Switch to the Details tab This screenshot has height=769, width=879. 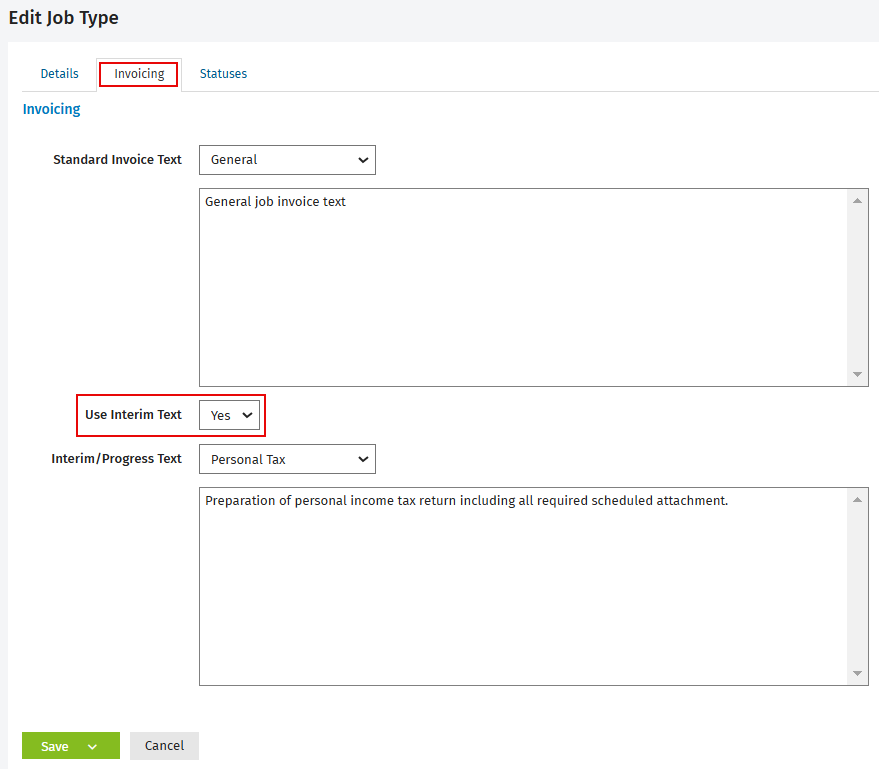[59, 74]
